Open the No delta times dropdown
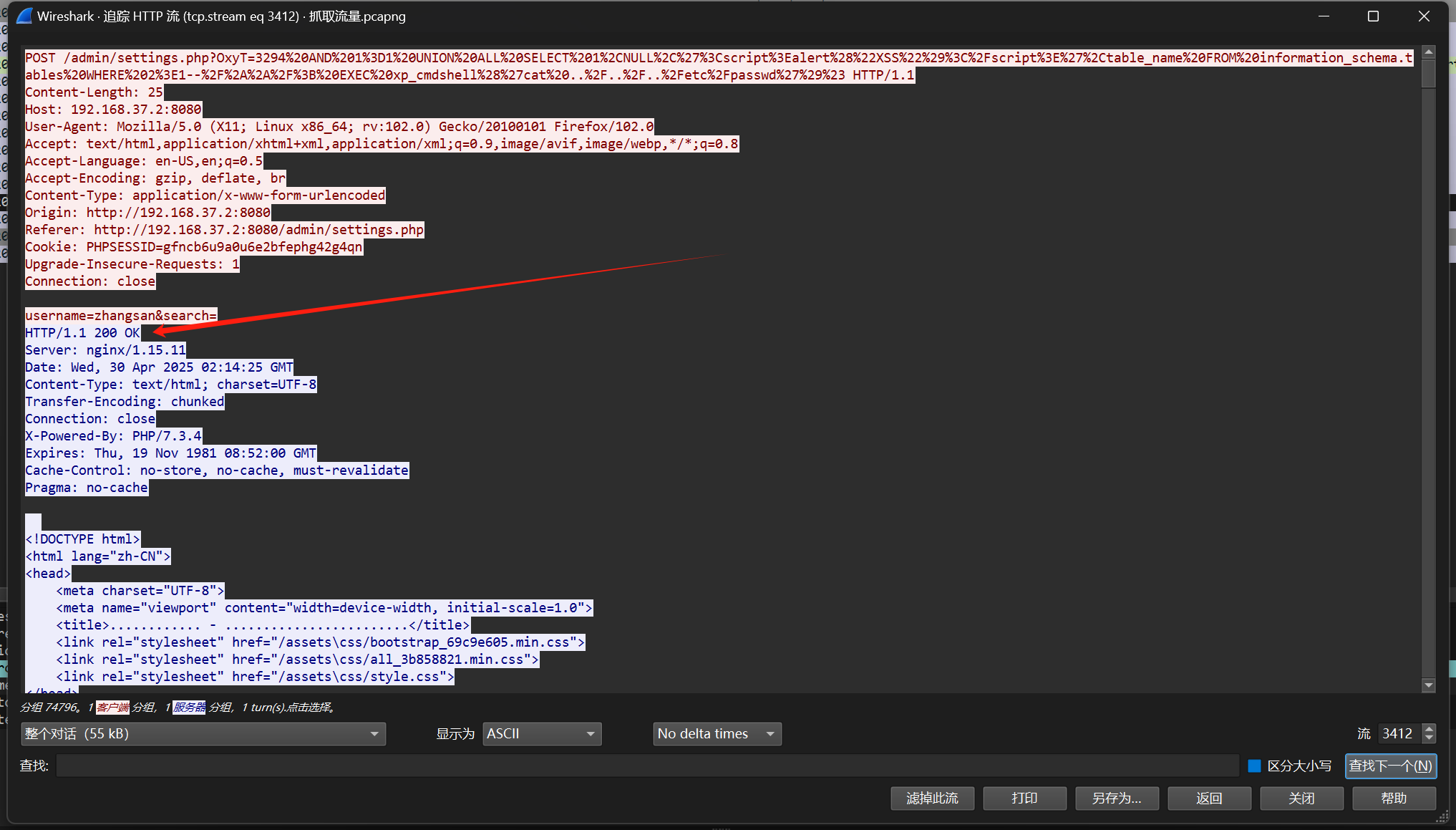Viewport: 1456px width, 830px height. point(717,733)
